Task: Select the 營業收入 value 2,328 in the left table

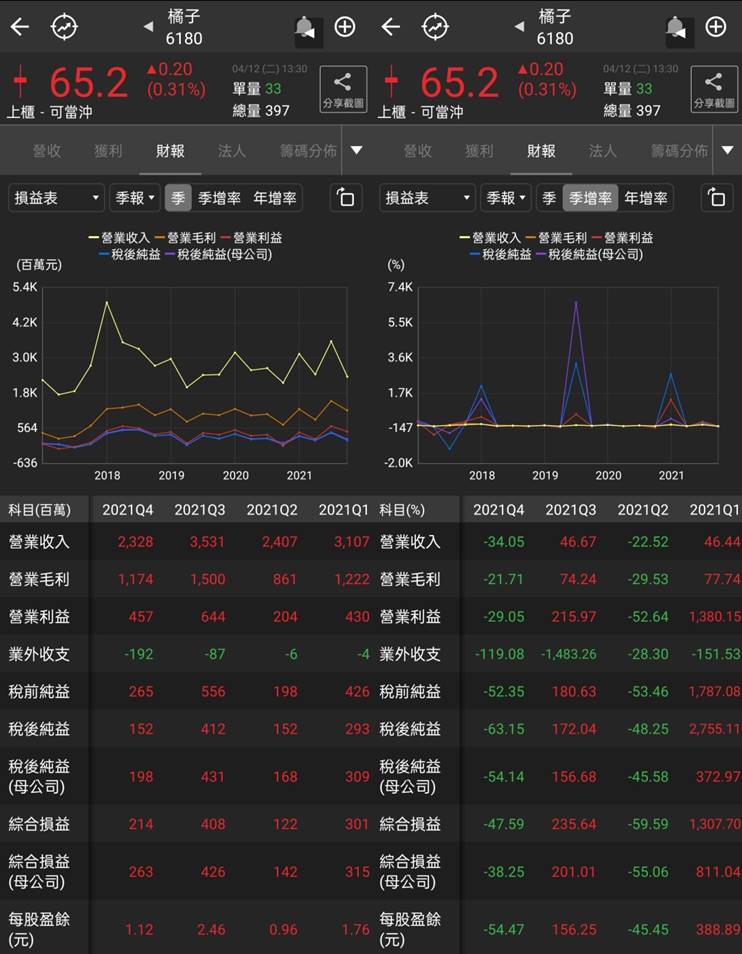Action: point(135,541)
